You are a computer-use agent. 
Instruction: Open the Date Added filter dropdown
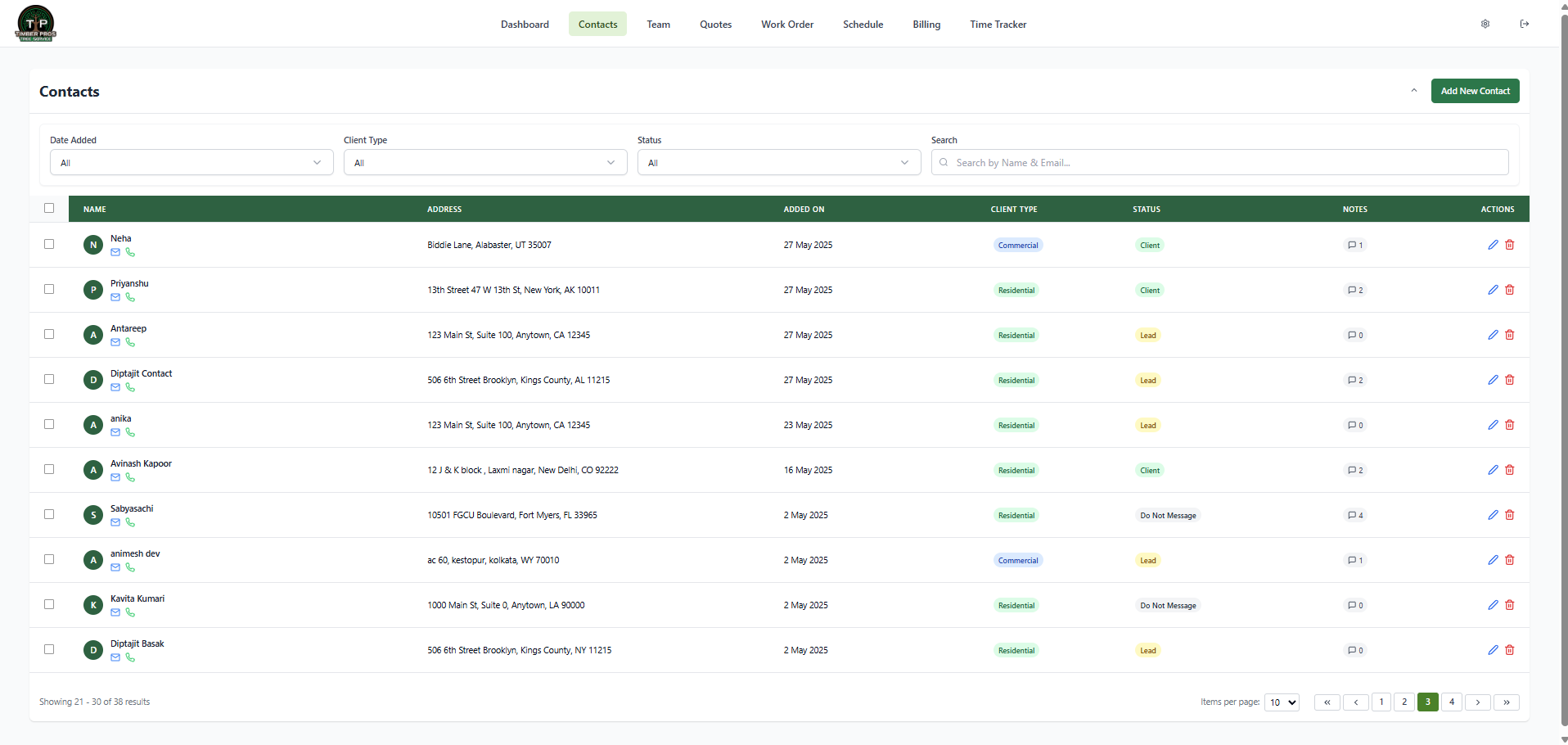click(191, 162)
